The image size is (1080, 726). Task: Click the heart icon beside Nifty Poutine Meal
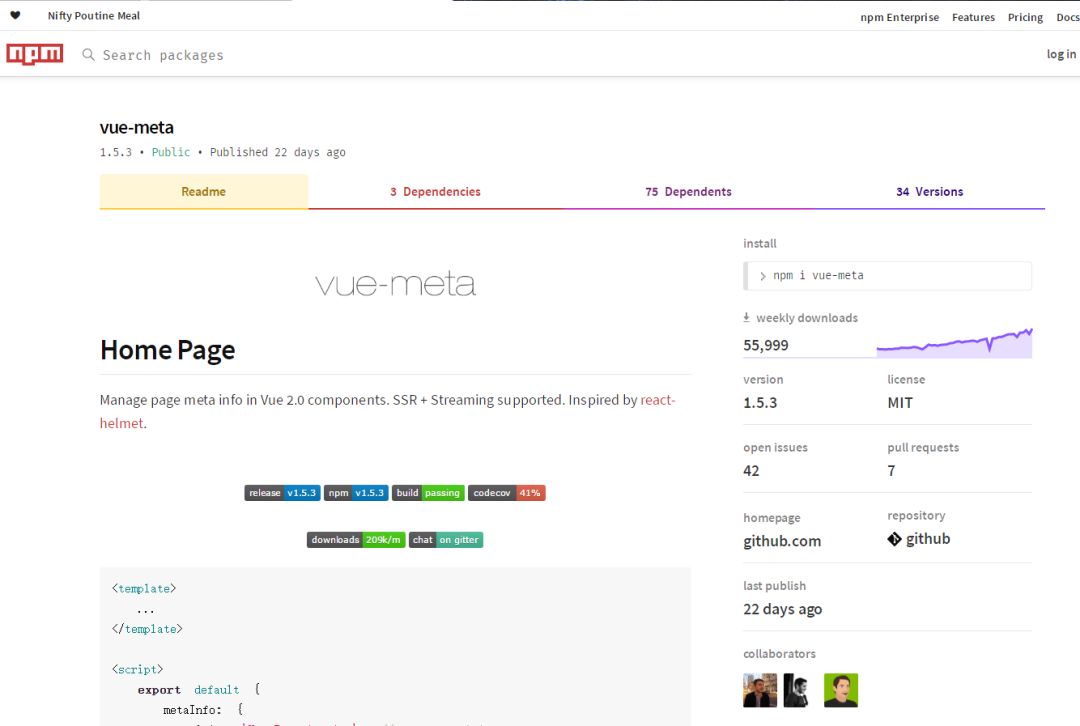click(x=15, y=15)
